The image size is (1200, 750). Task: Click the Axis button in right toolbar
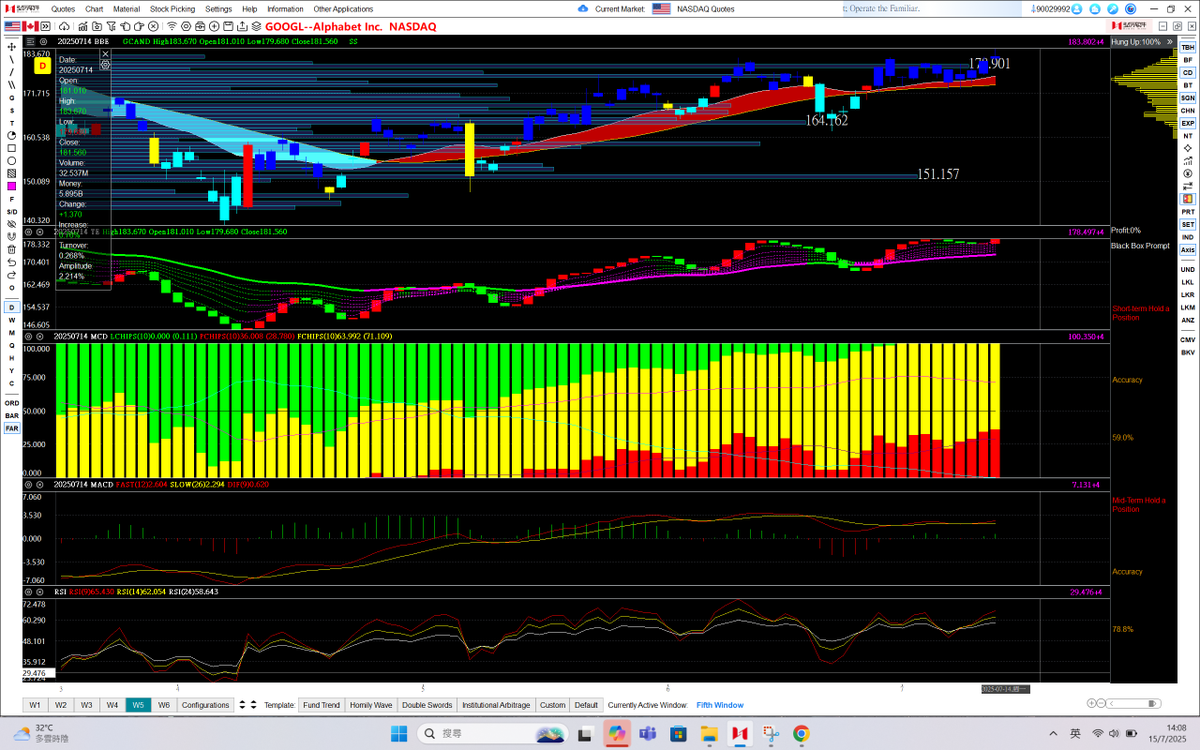[x=1188, y=250]
